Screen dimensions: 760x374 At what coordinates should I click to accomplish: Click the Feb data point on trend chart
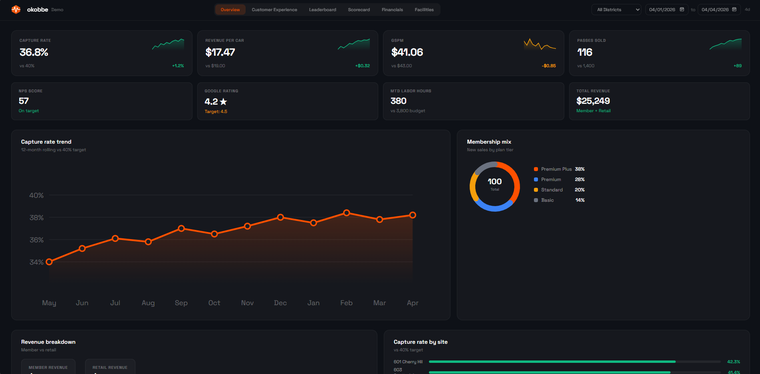tap(347, 213)
